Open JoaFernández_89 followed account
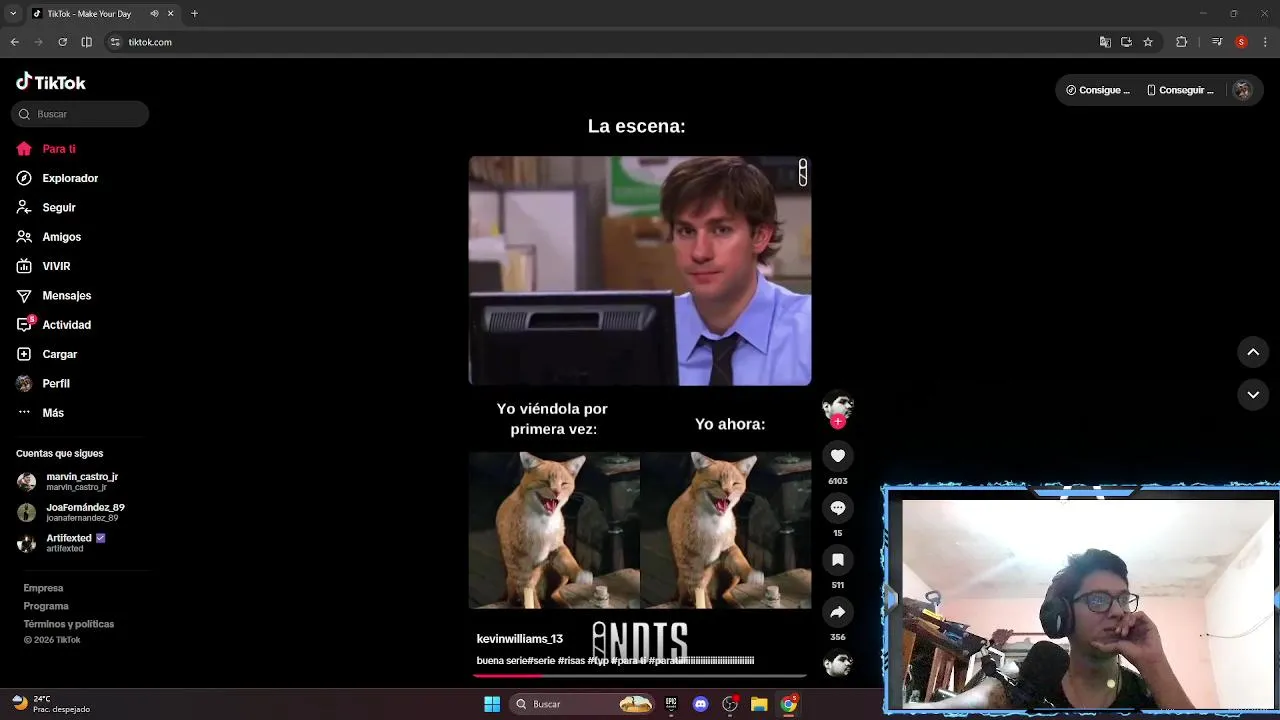This screenshot has height=720, width=1280. click(x=71, y=512)
